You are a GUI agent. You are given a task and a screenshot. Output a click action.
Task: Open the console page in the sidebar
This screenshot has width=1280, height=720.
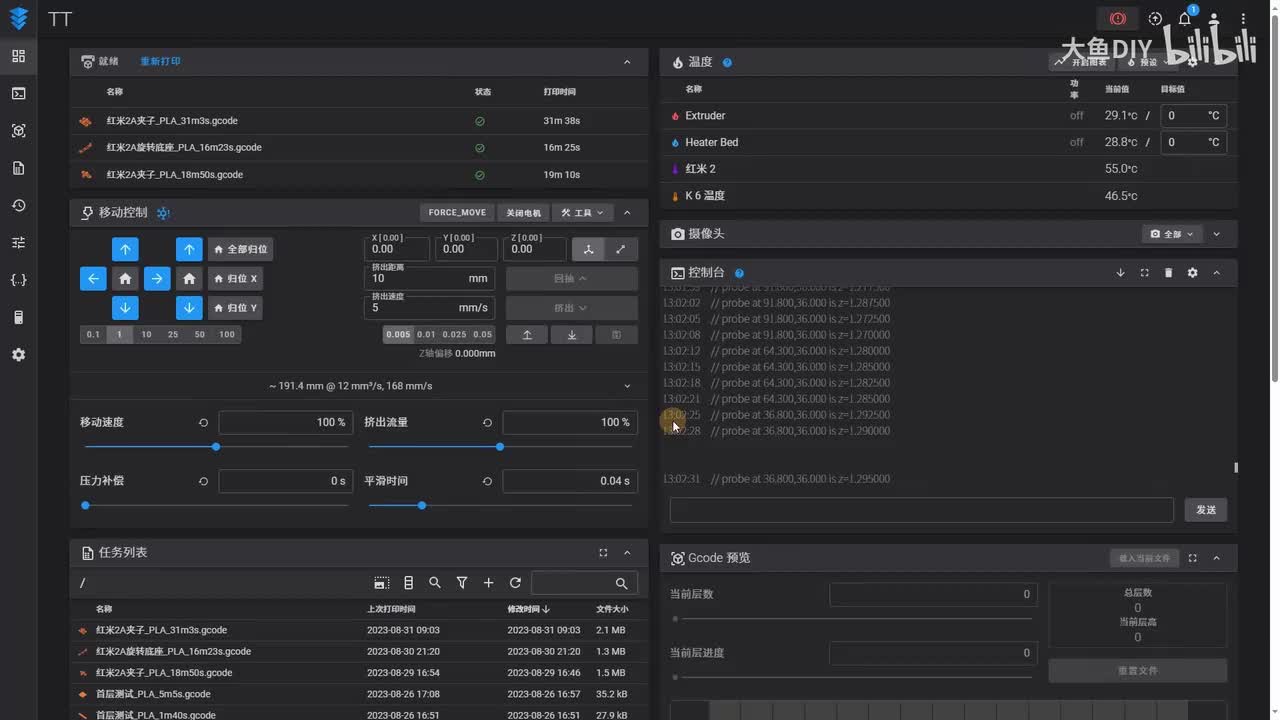pyautogui.click(x=18, y=93)
